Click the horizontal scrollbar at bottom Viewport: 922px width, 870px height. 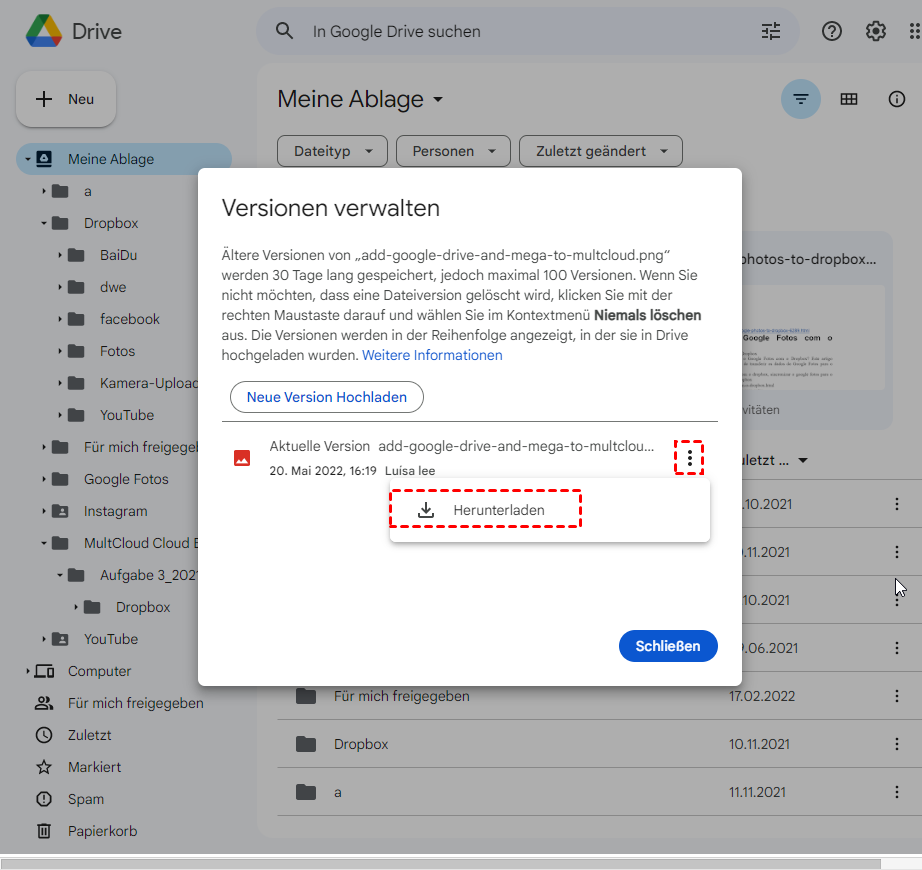pos(440,864)
